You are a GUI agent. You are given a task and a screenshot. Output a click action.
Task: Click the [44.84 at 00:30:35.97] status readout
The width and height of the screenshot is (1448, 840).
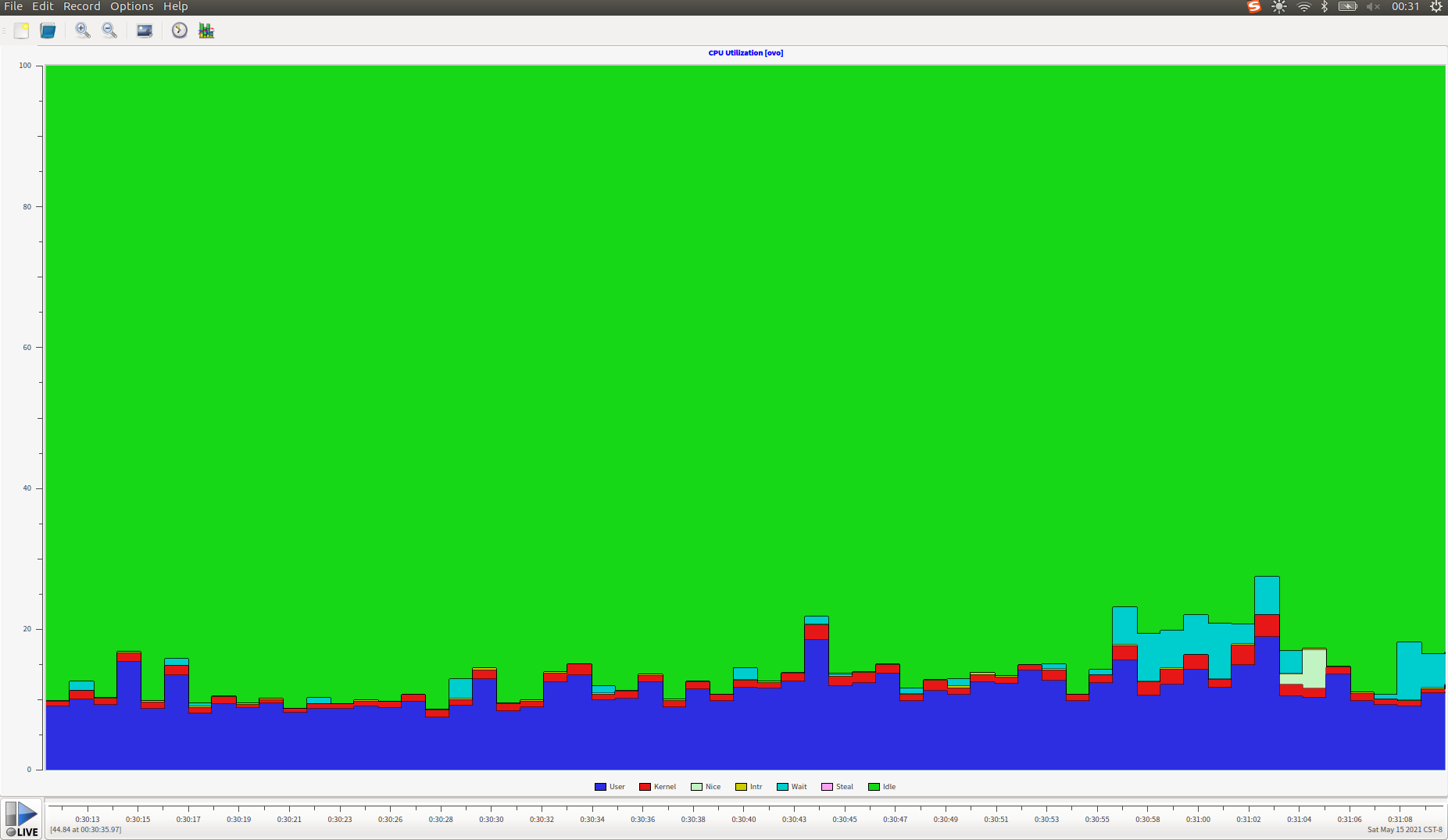coord(86,830)
